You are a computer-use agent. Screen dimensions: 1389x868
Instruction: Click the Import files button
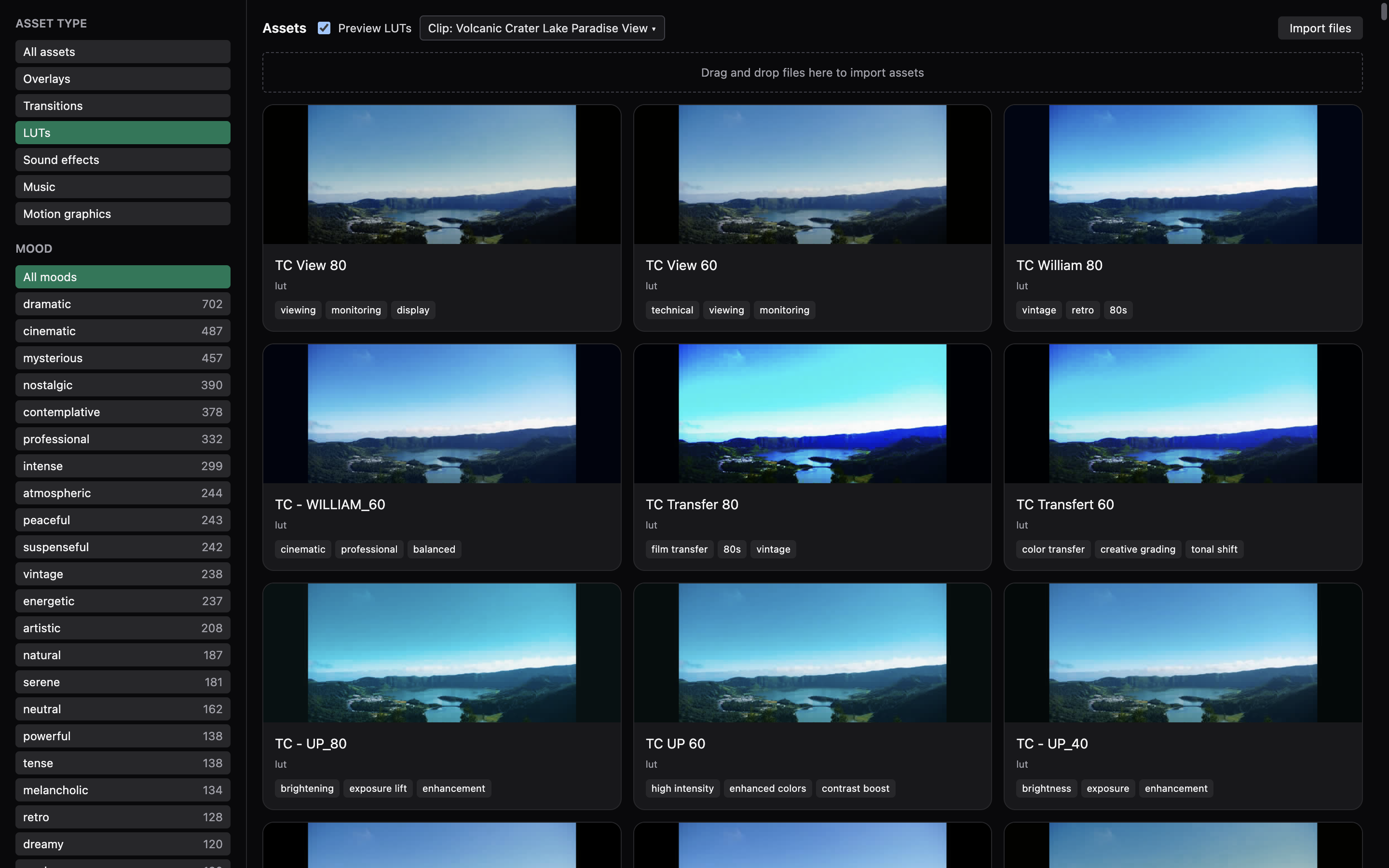1320,28
